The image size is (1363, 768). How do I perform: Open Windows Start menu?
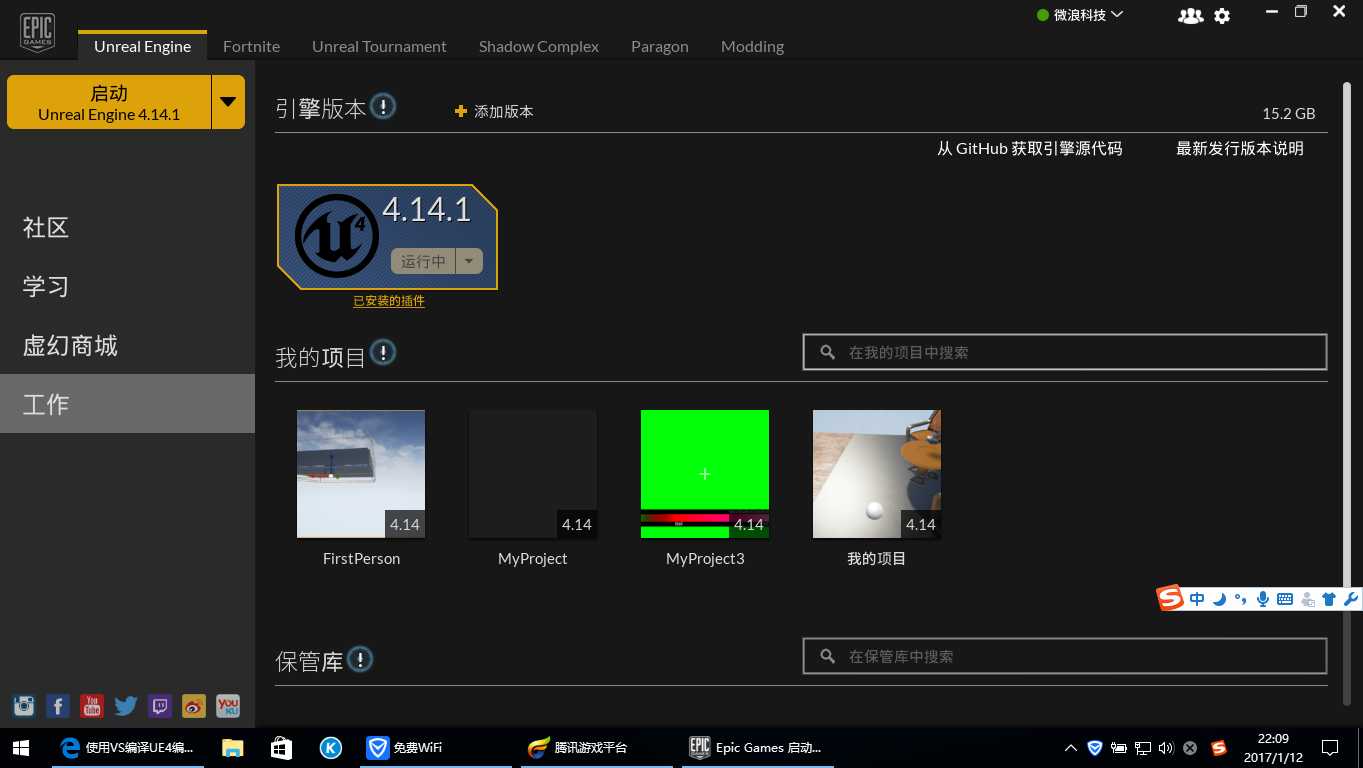click(20, 747)
